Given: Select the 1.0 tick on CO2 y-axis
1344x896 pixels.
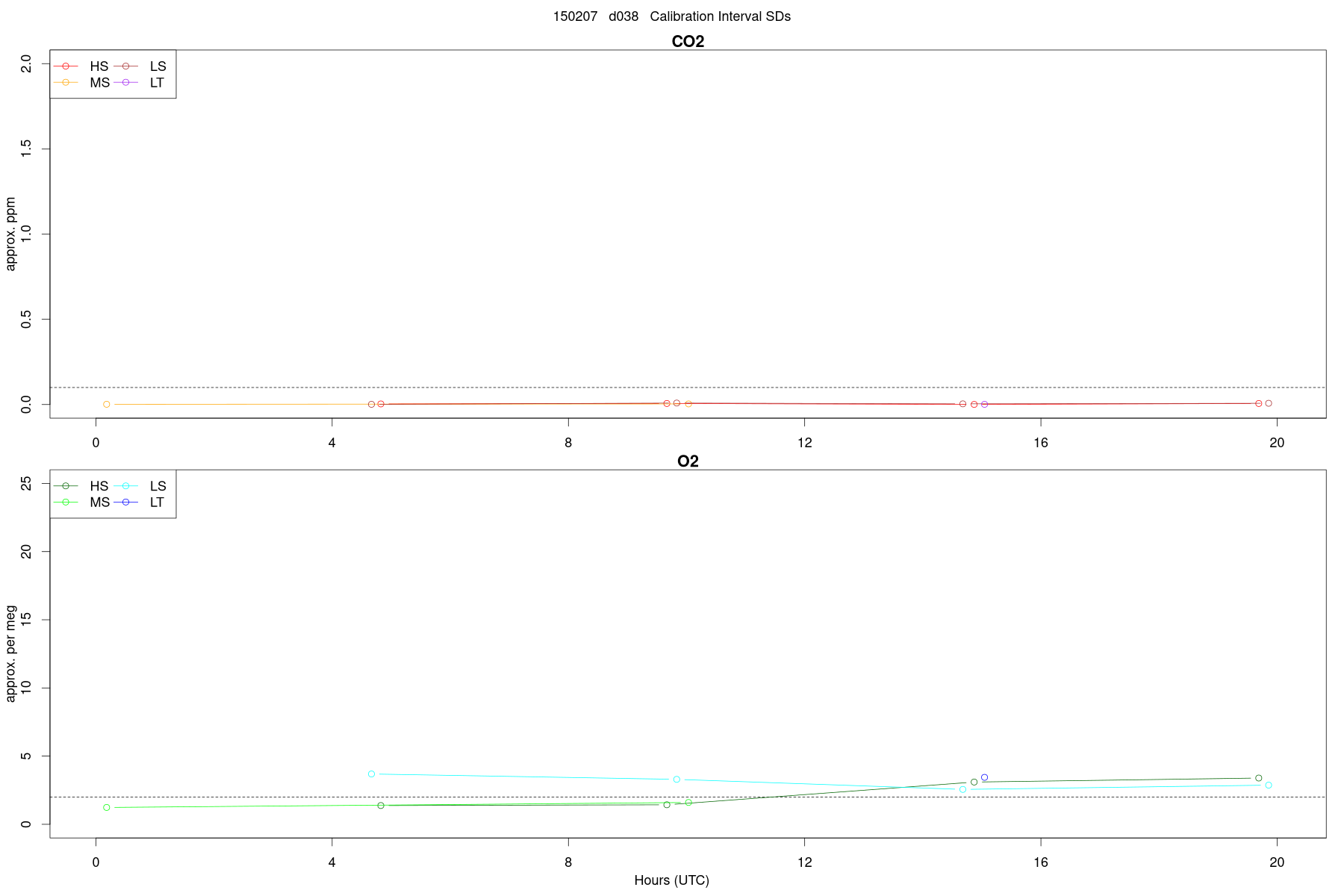Looking at the screenshot, I should click(x=27, y=234).
